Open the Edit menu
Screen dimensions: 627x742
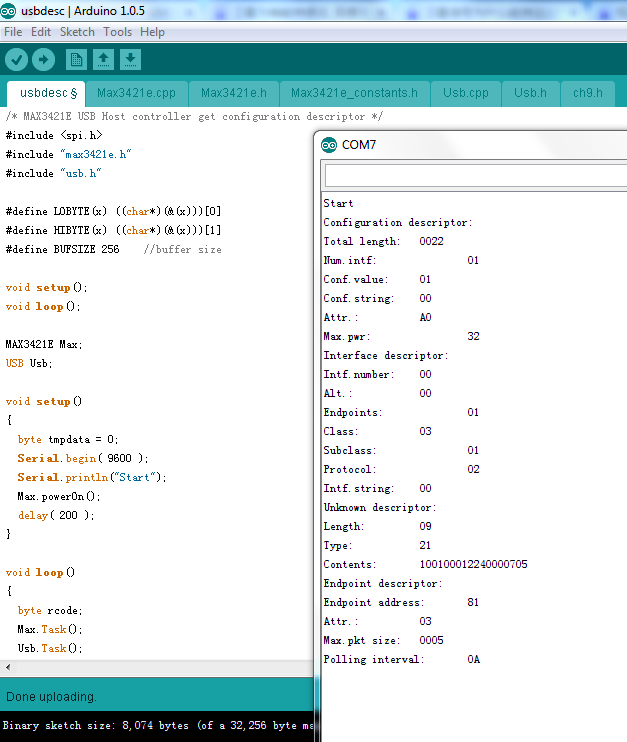[x=41, y=32]
